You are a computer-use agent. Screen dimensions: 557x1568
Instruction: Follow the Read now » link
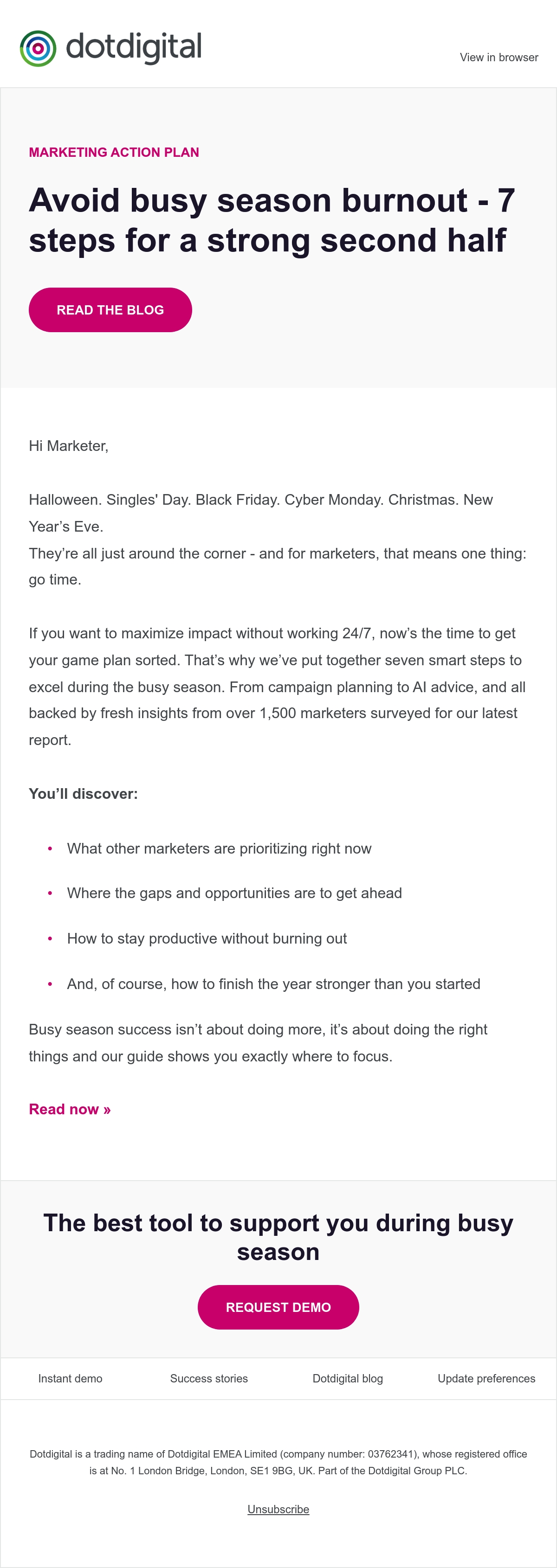point(70,1109)
